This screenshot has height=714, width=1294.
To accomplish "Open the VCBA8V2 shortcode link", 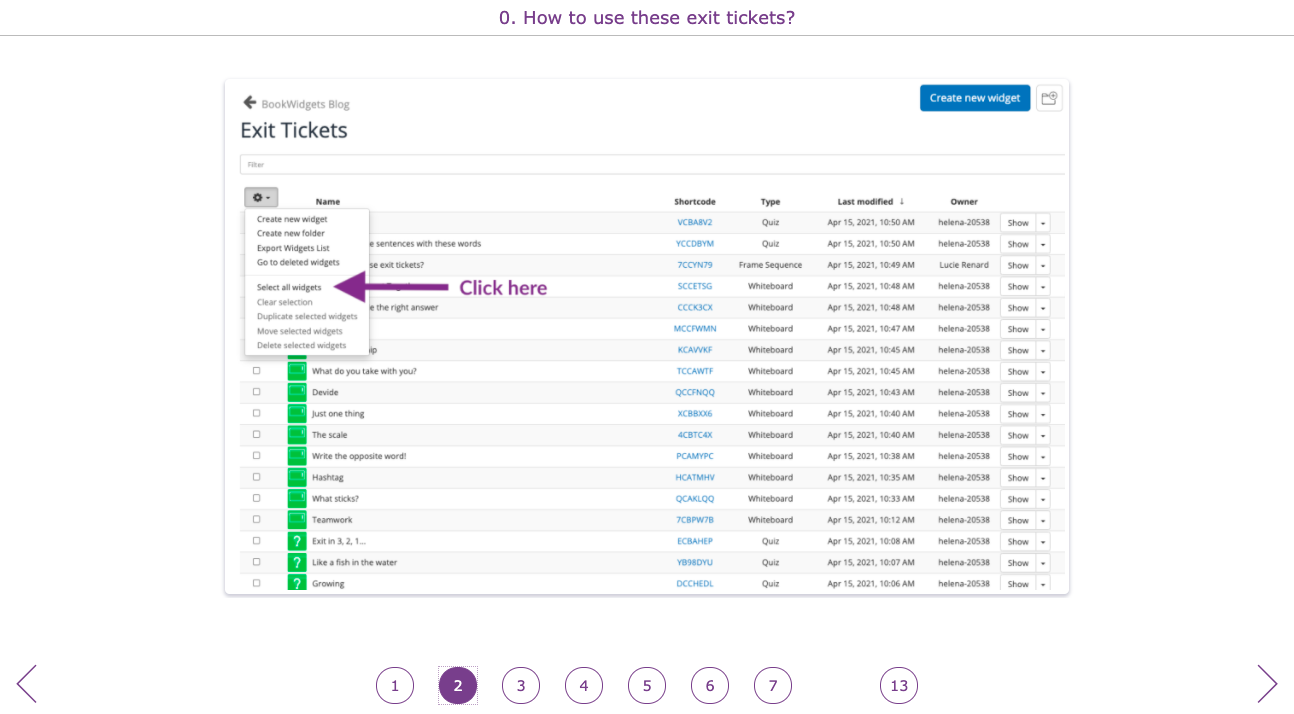I will point(694,222).
